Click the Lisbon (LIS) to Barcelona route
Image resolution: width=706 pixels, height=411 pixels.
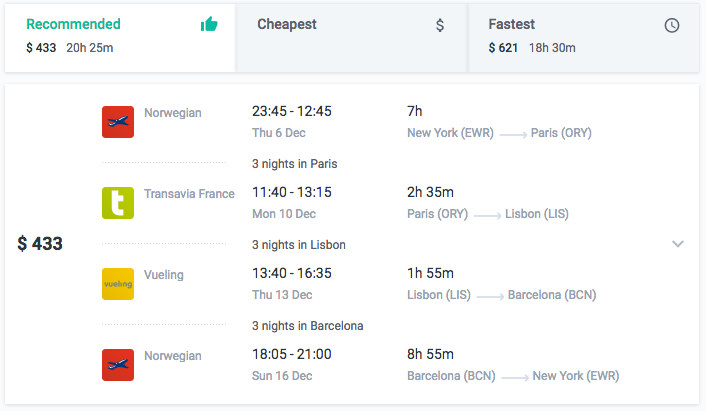tap(502, 295)
